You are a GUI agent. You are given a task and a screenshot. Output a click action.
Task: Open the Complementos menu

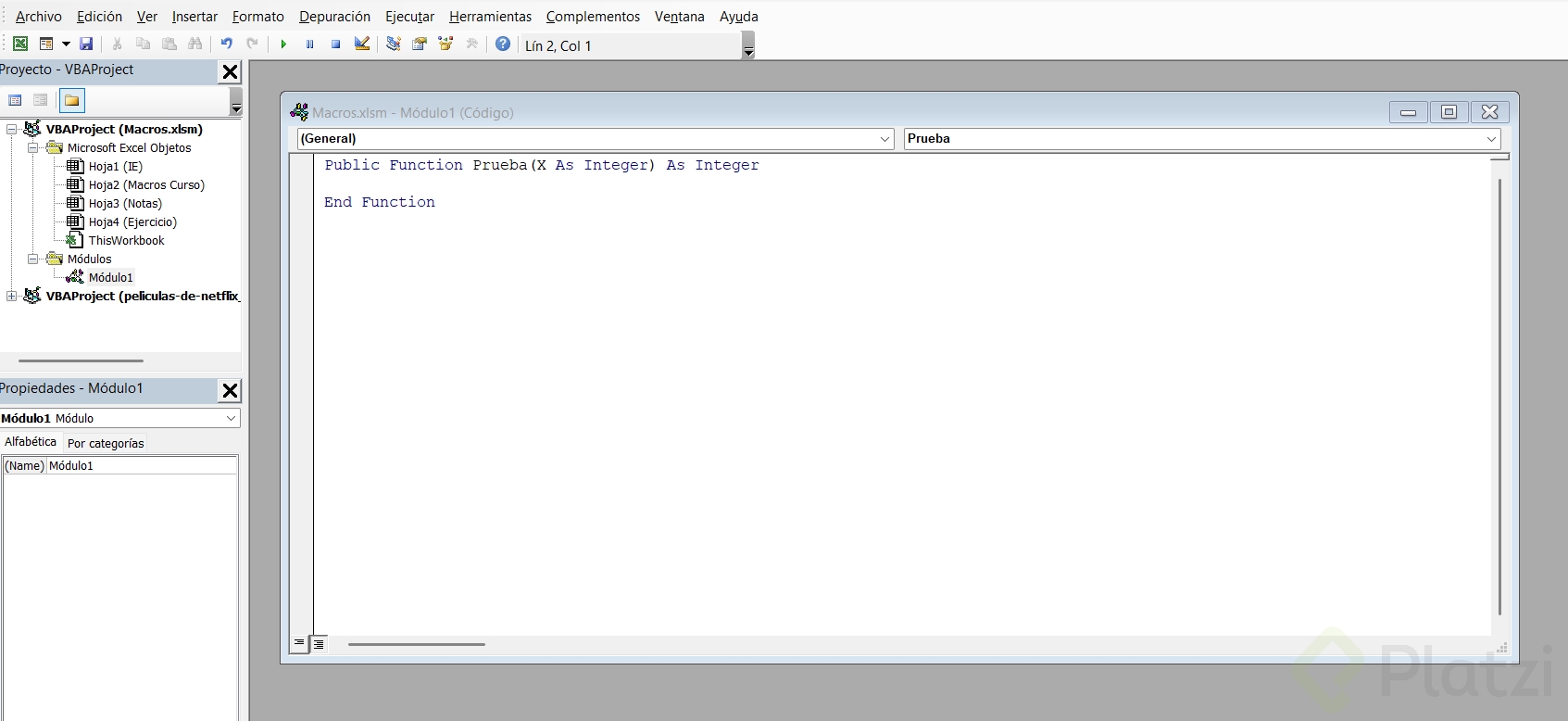(x=593, y=17)
